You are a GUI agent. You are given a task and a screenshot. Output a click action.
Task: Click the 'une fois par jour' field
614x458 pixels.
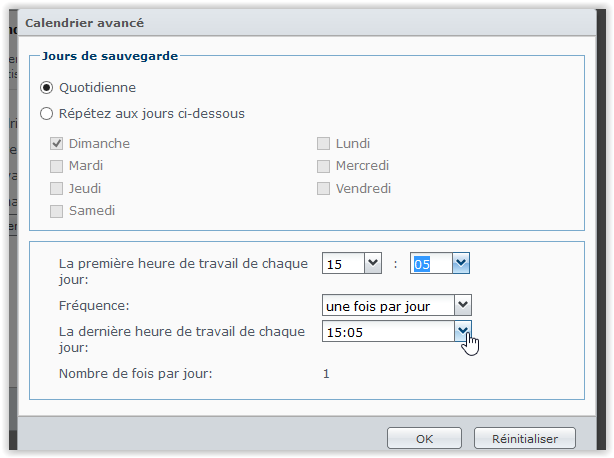387,304
